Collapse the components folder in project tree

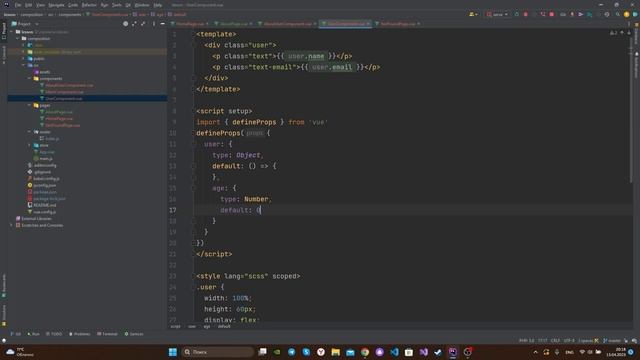tap(30, 78)
